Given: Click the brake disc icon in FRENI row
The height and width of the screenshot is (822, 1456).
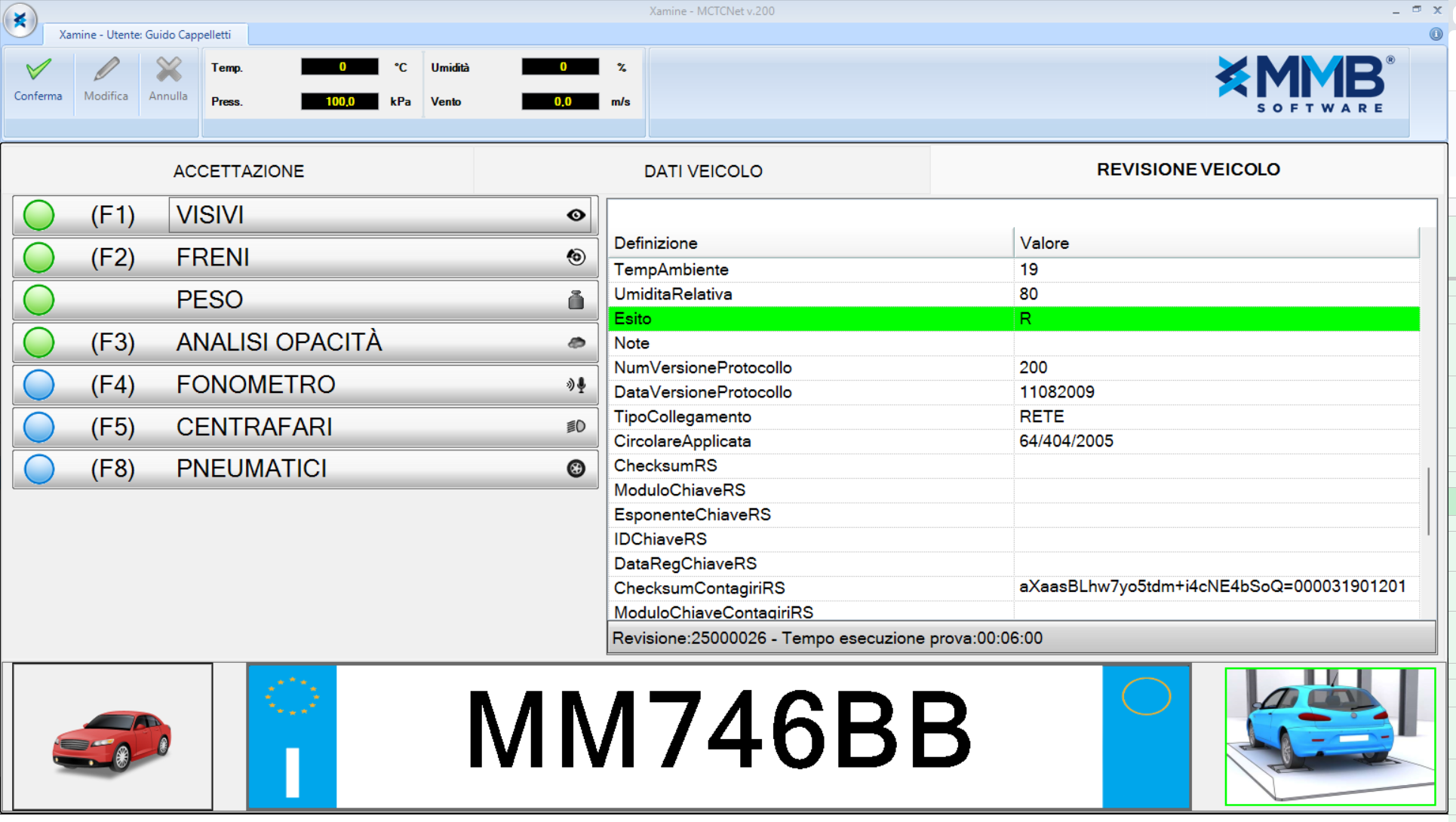Looking at the screenshot, I should (x=576, y=257).
